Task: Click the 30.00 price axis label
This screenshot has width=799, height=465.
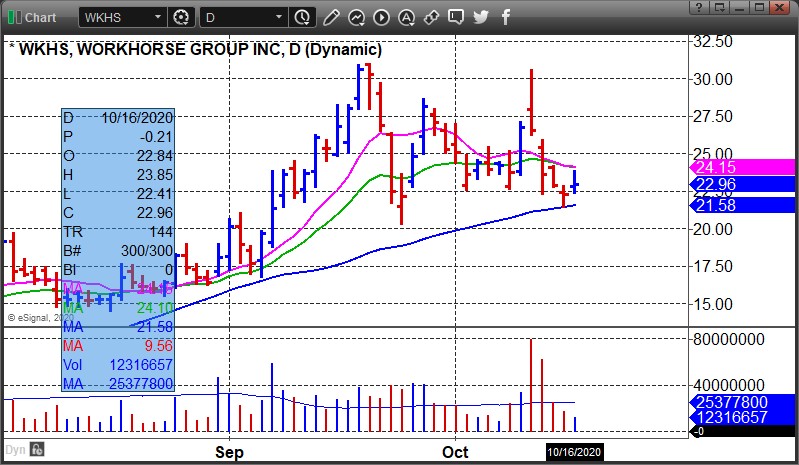Action: 713,79
